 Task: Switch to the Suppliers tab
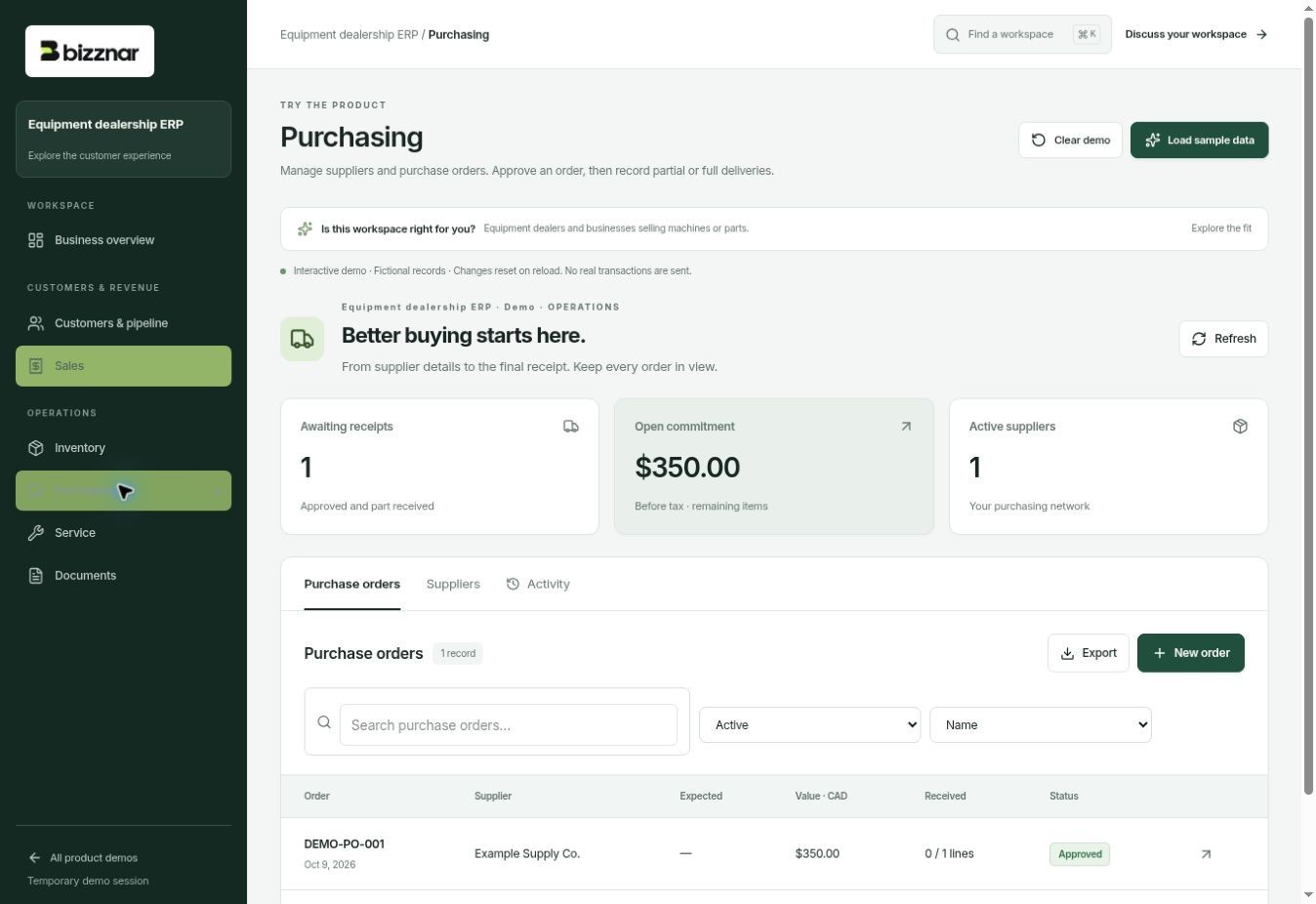coord(453,585)
